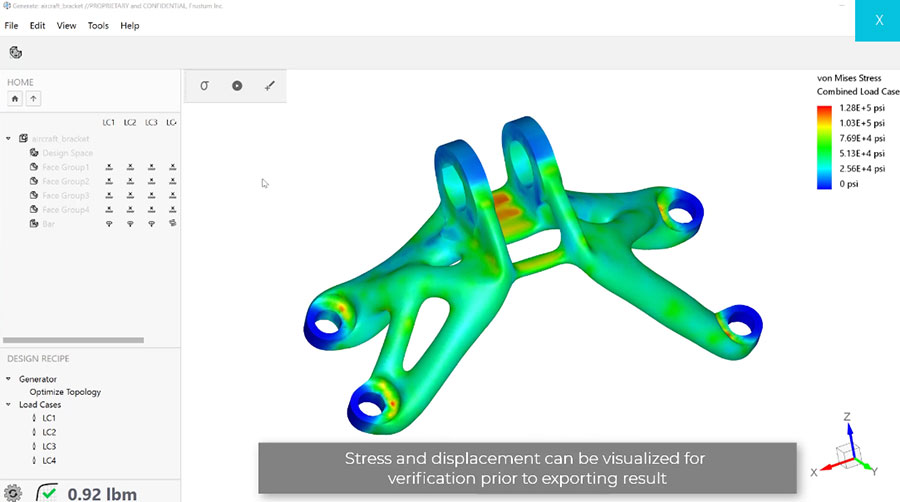Toggle Bar load marker under LC3
This screenshot has width=900, height=502.
(x=151, y=223)
